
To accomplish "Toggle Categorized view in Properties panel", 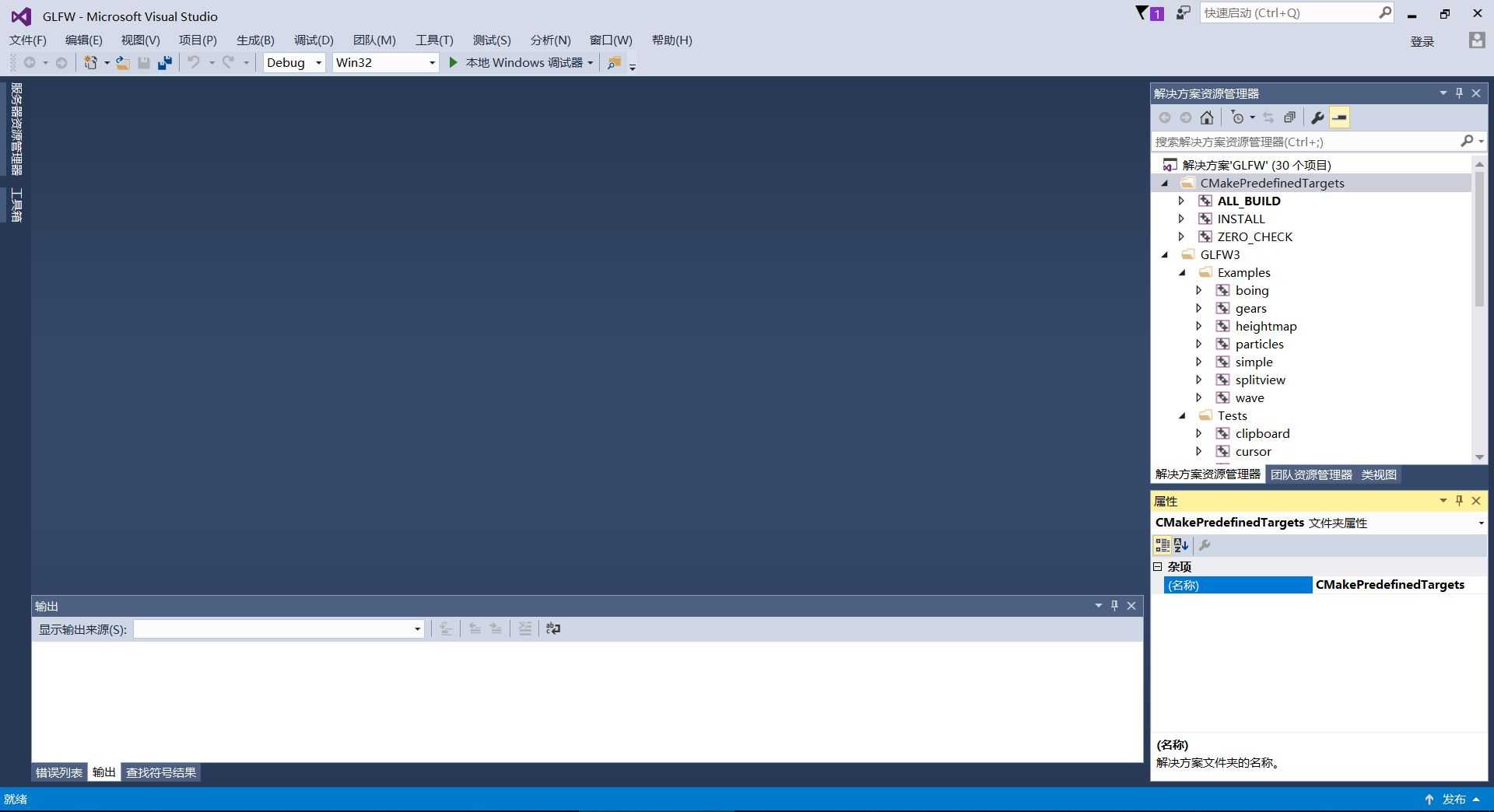I will (x=1162, y=545).
